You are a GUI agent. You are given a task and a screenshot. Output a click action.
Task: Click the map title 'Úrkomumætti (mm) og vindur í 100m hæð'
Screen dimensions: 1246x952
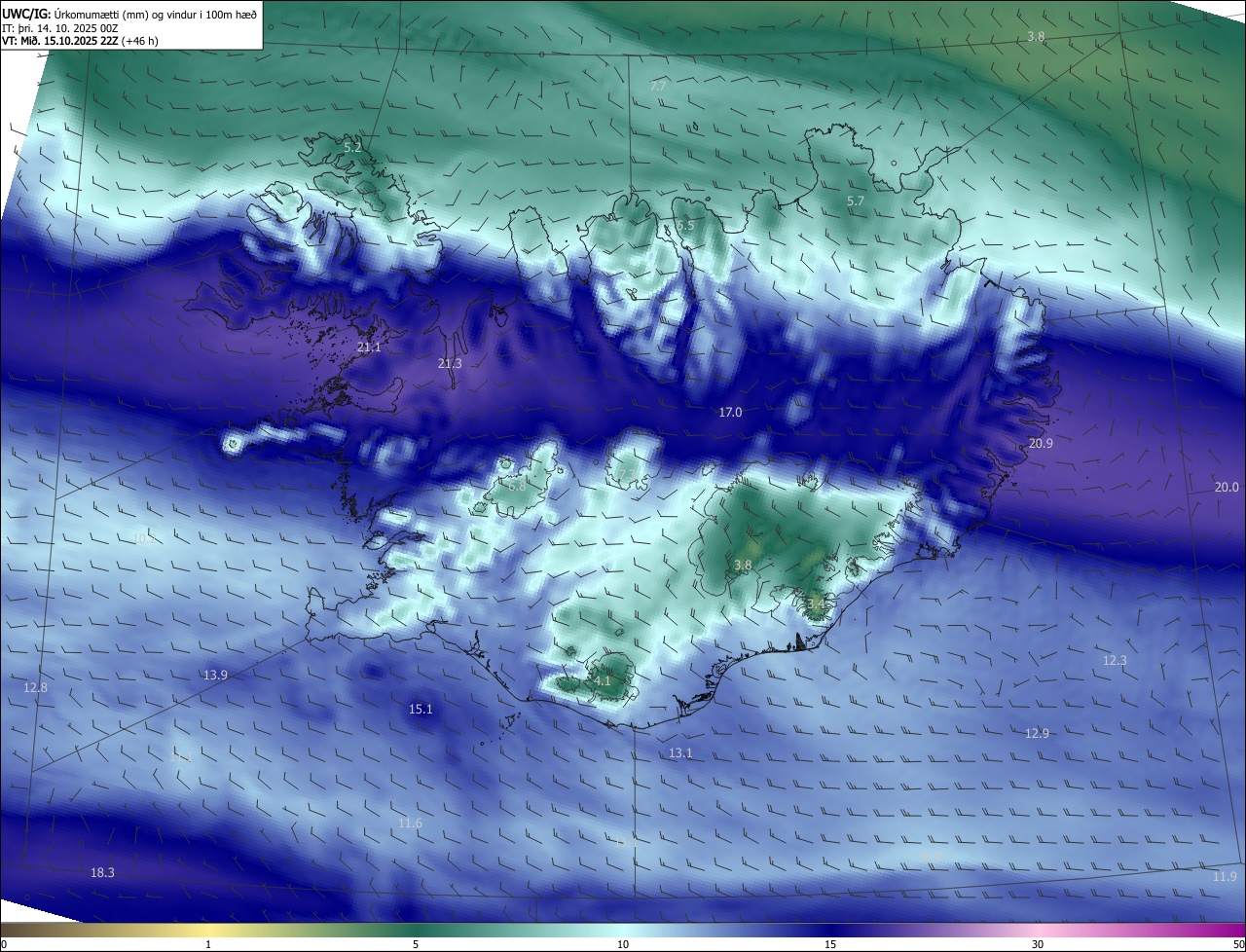(x=156, y=13)
